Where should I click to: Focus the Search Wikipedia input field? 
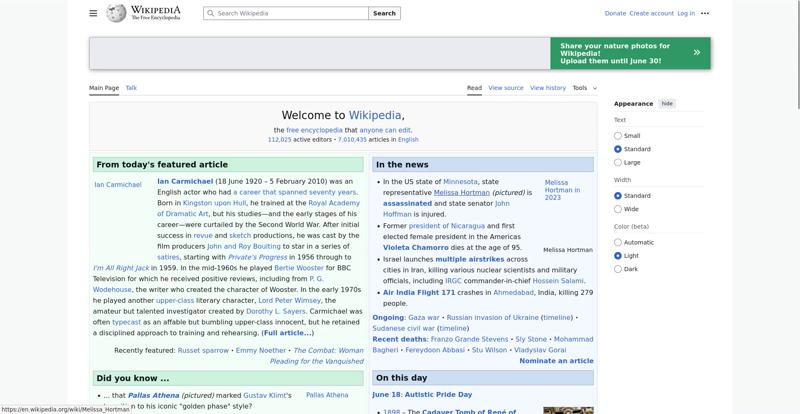pyautogui.click(x=286, y=13)
